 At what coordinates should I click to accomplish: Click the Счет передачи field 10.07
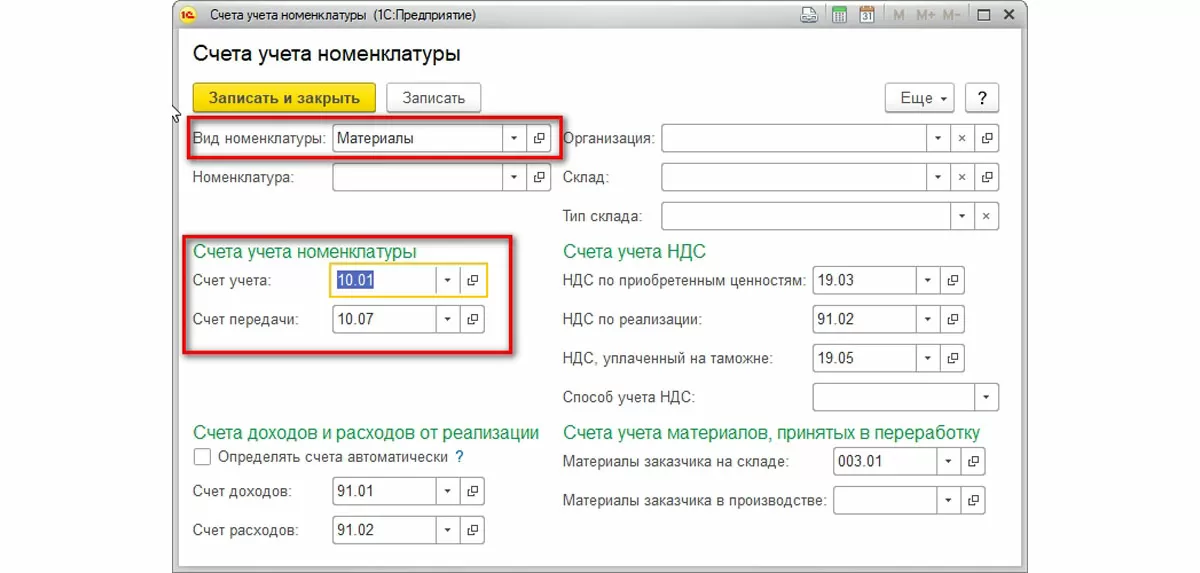[384, 319]
